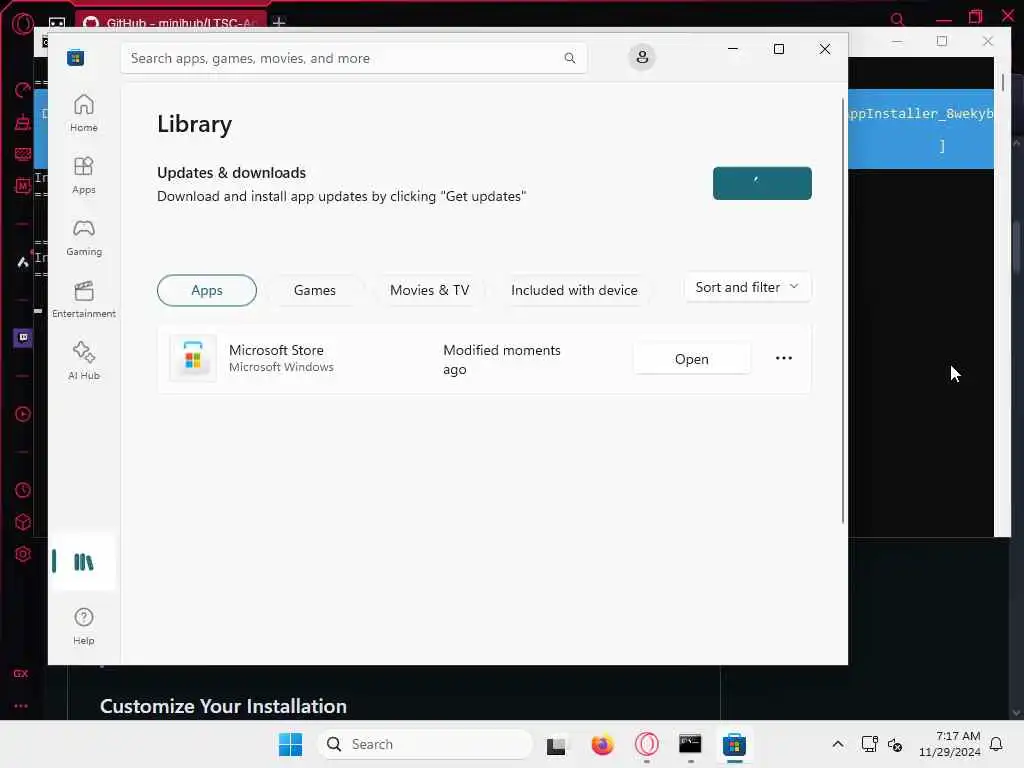Select the Movies & TV filter tab
1024x768 pixels.
pos(430,291)
